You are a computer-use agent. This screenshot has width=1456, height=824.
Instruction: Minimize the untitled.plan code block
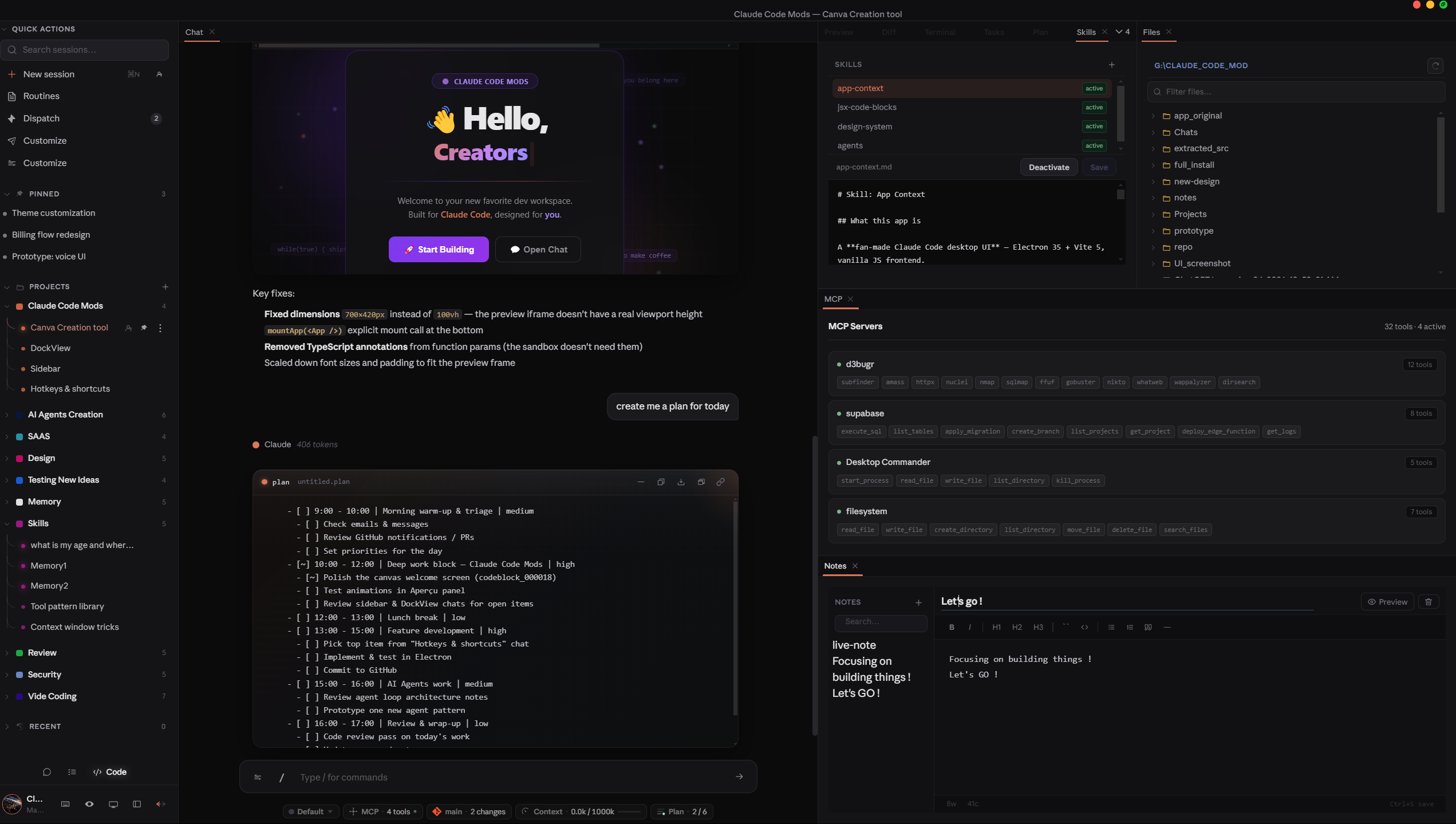[641, 482]
